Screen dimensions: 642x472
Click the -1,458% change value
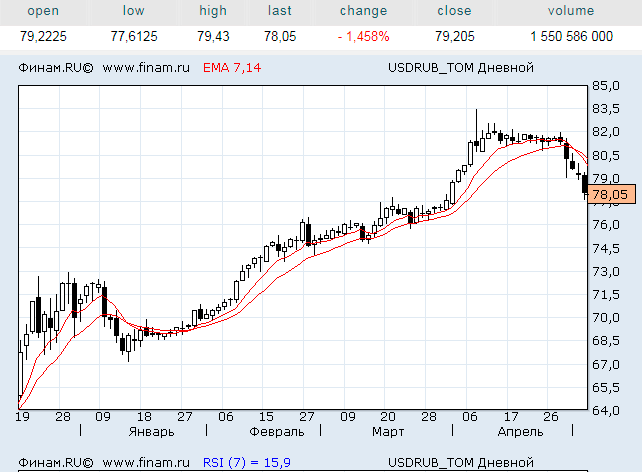pyautogui.click(x=363, y=36)
